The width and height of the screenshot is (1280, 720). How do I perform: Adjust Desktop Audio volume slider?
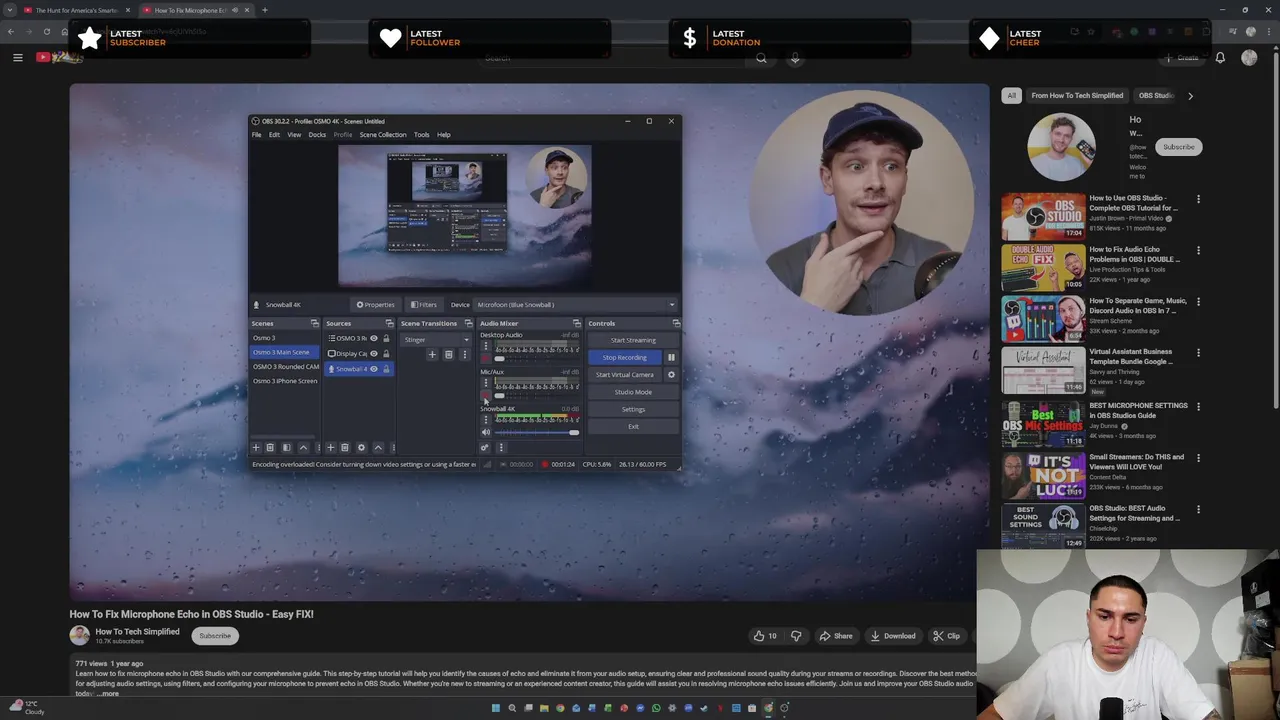pos(537,358)
